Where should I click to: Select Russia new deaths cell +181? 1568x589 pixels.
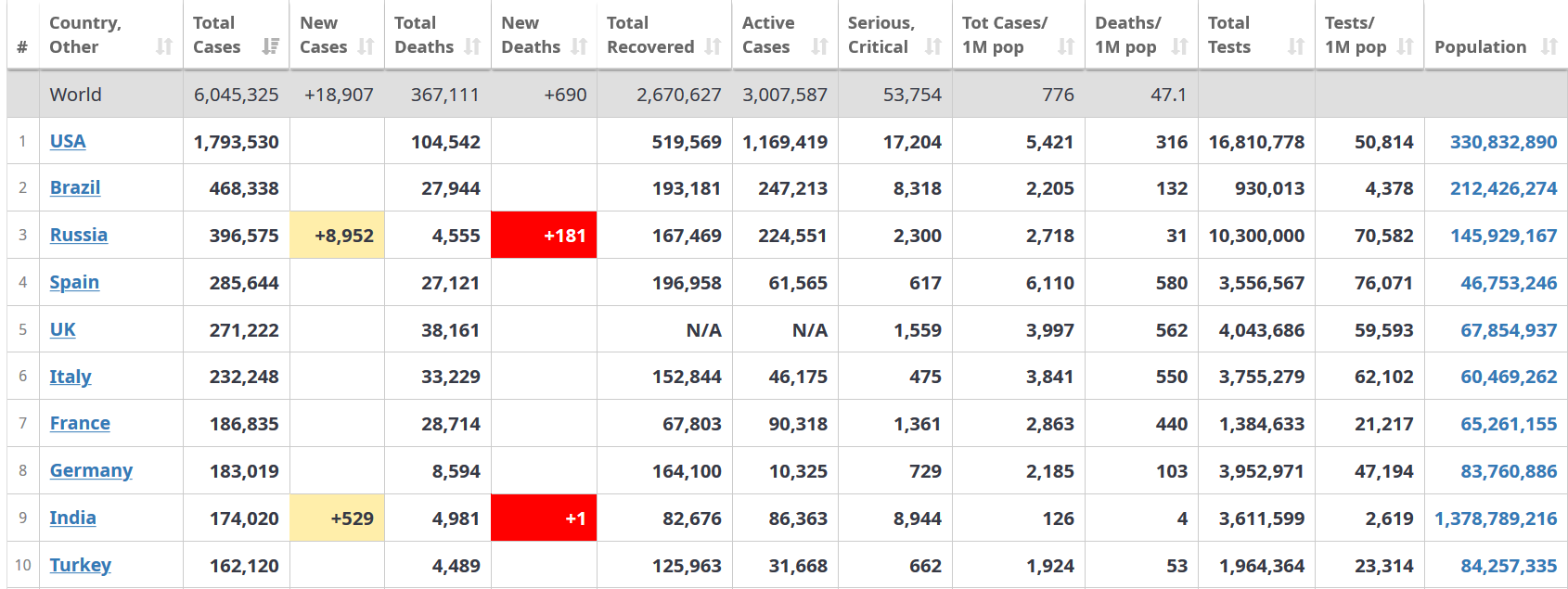pyautogui.click(x=544, y=235)
